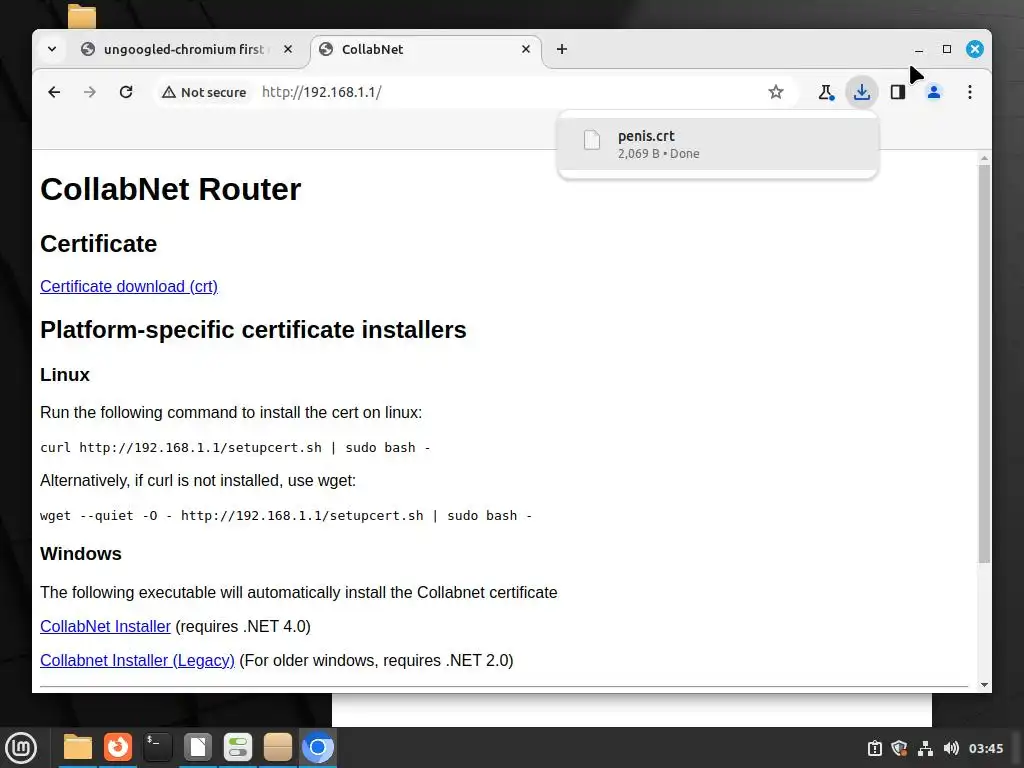Launch Firefox from the taskbar

(118, 747)
